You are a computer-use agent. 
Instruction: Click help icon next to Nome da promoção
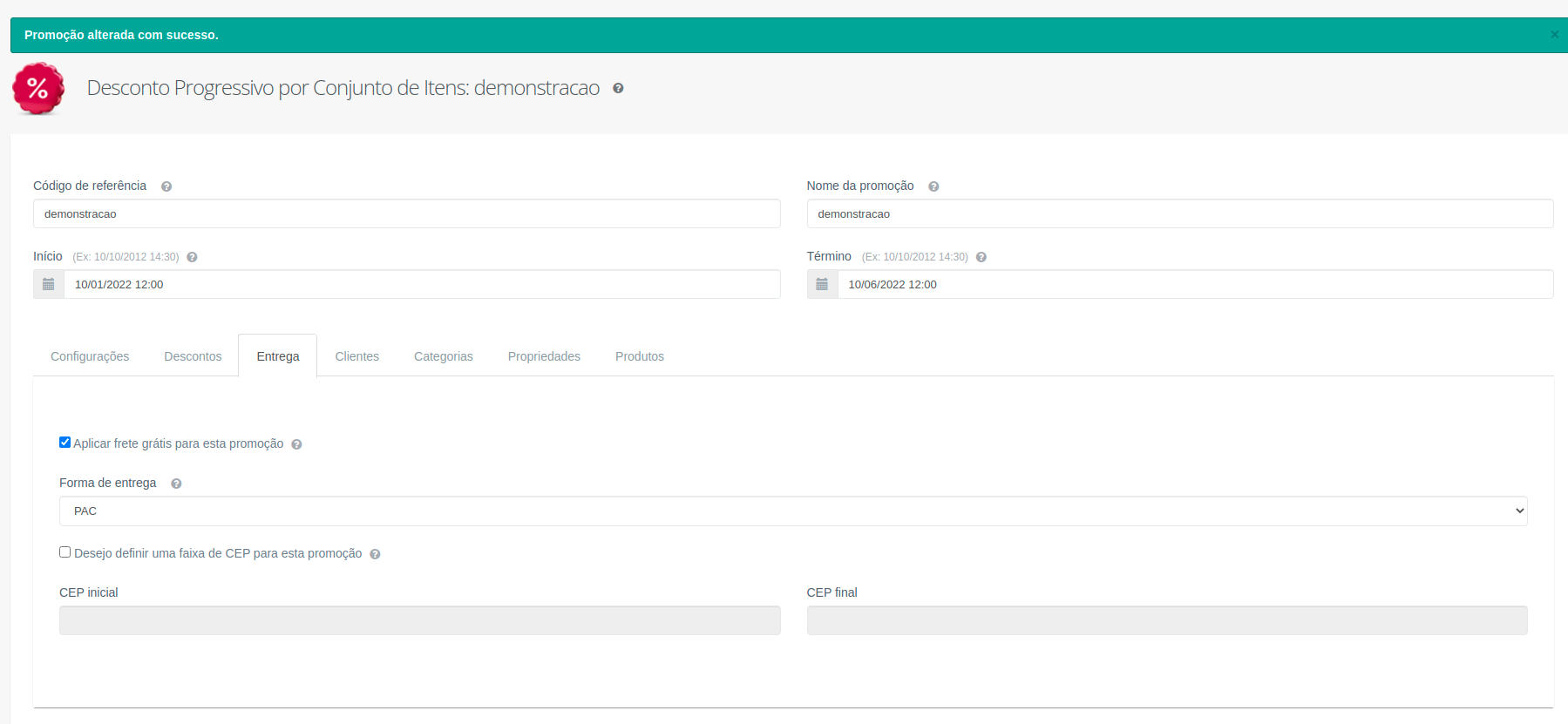coord(933,186)
